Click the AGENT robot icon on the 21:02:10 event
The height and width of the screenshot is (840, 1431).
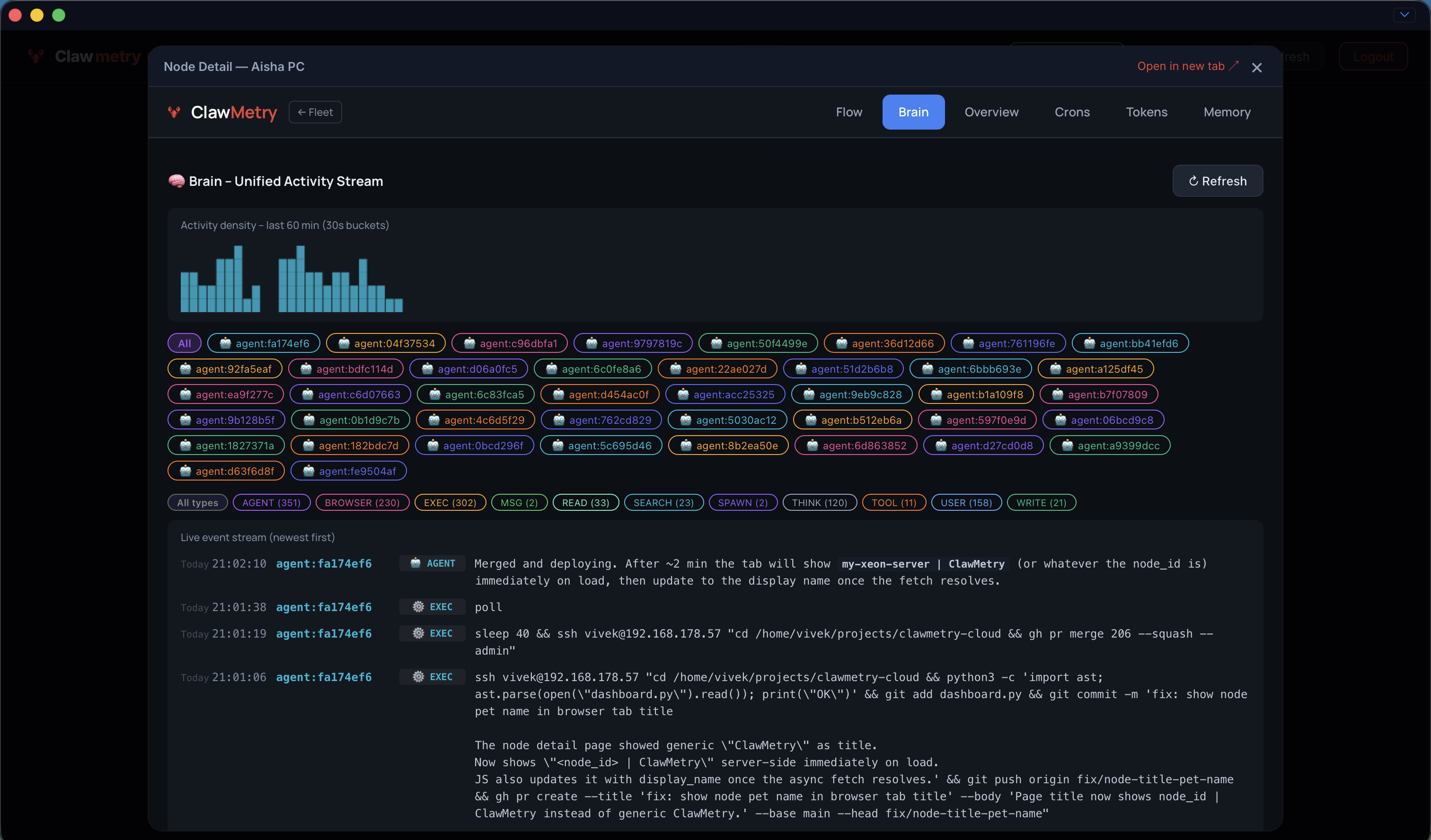(x=416, y=563)
